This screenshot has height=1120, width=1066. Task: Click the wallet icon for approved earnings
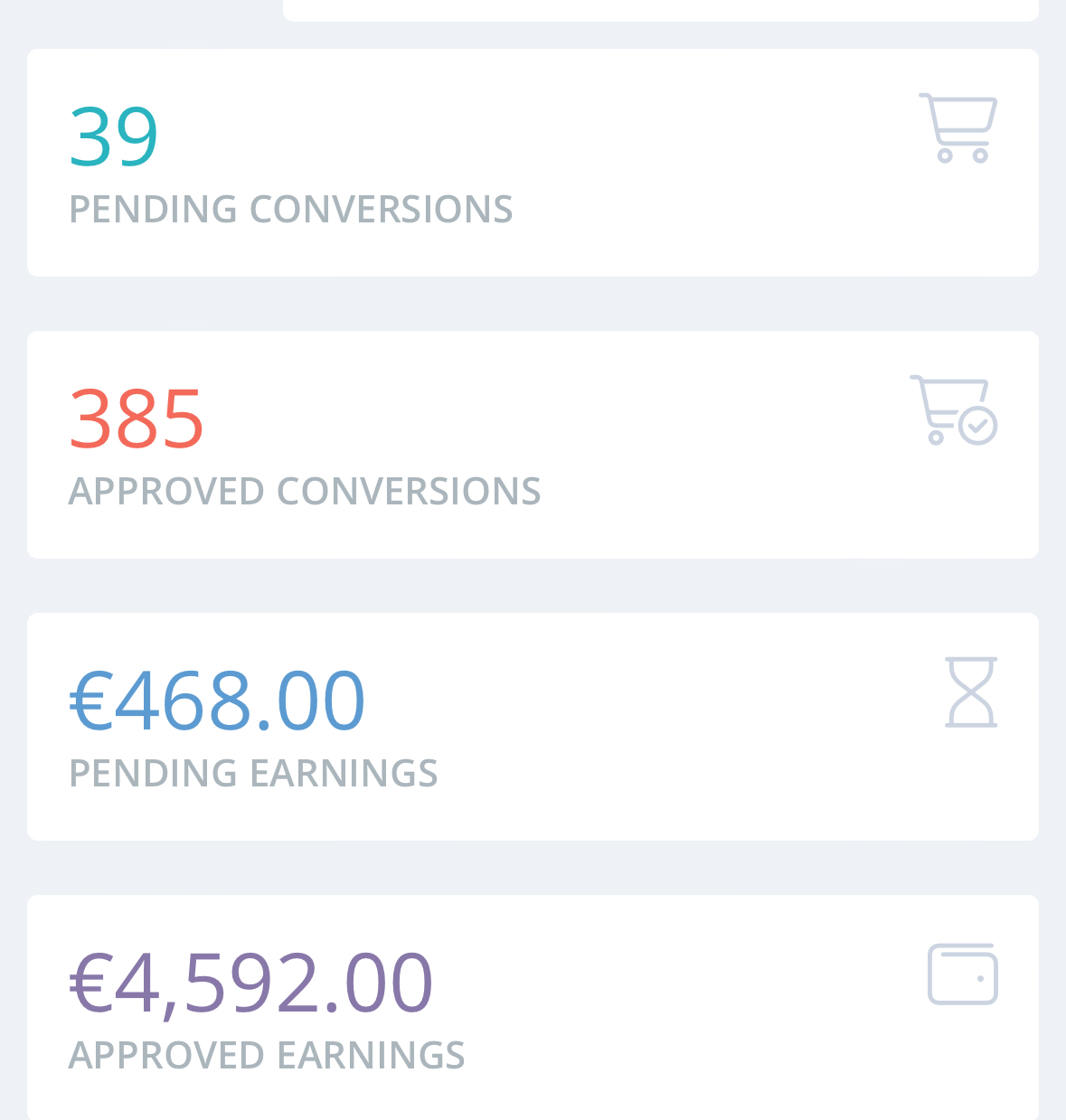click(963, 974)
